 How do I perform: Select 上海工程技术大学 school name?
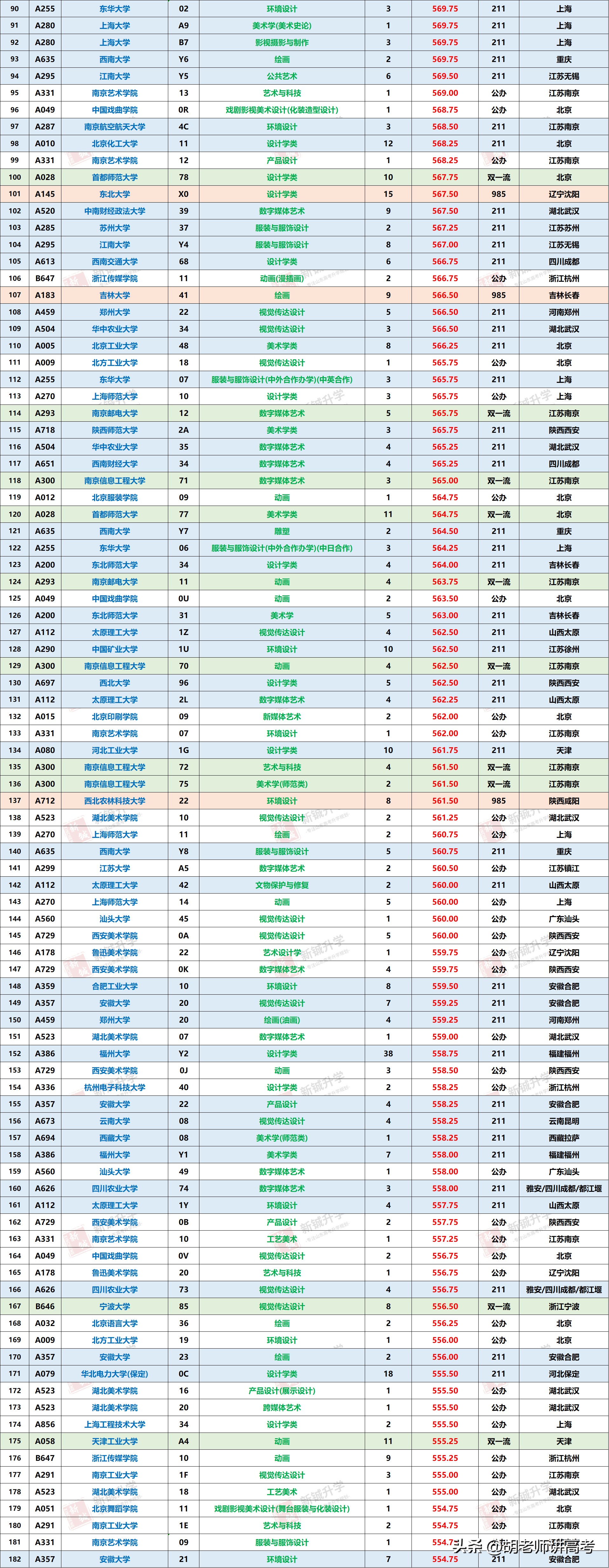pyautogui.click(x=114, y=1424)
